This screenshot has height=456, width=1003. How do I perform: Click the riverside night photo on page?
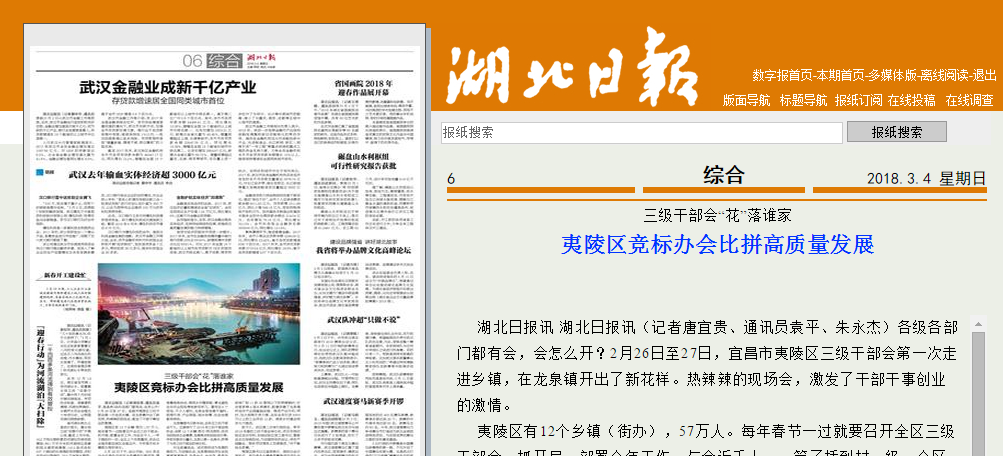(199, 299)
